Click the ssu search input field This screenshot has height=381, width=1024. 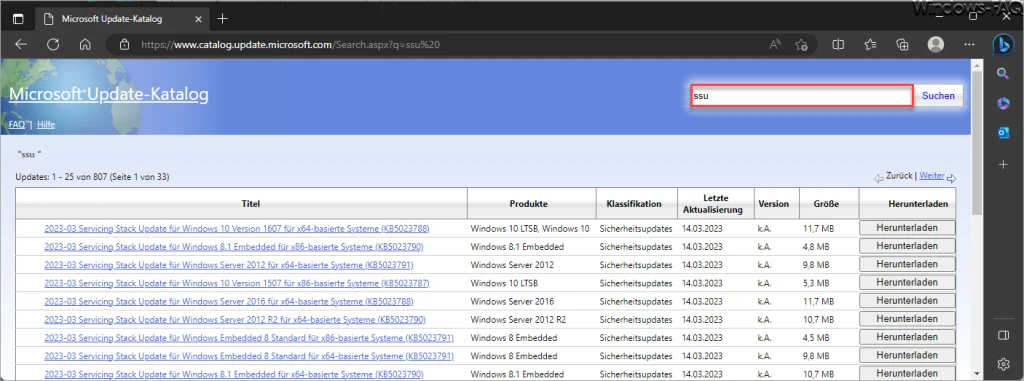(801, 96)
